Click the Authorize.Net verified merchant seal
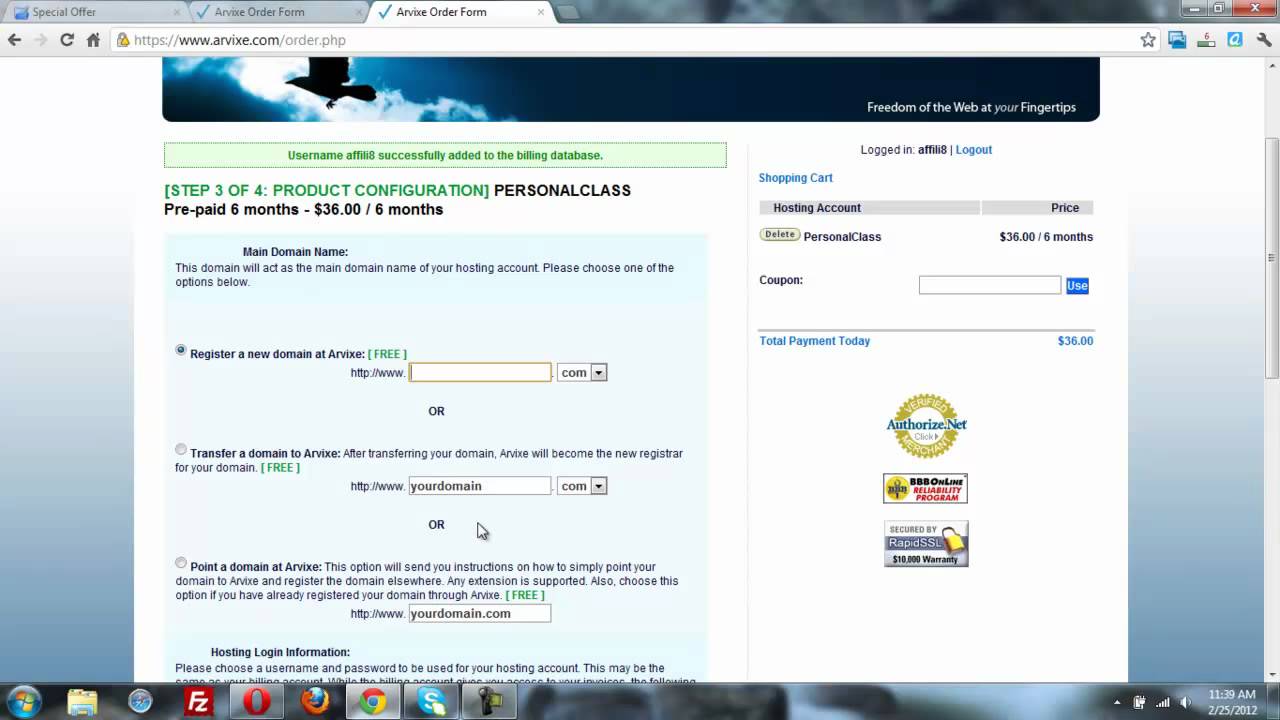Screen dimensions: 1280x720 [x=926, y=426]
